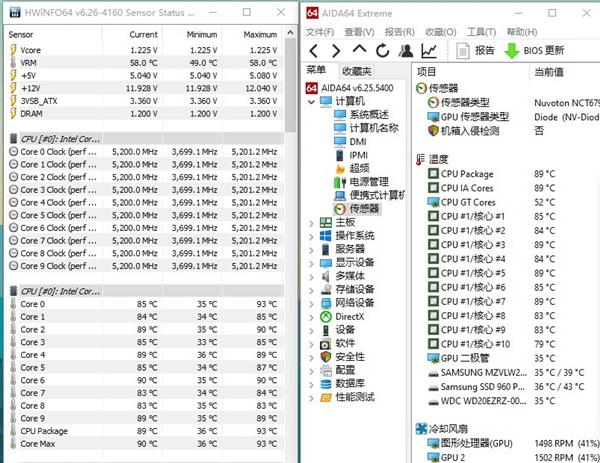The image size is (600, 463).
Task: Click the AIDA64 up-level arrow
Action: point(359,50)
